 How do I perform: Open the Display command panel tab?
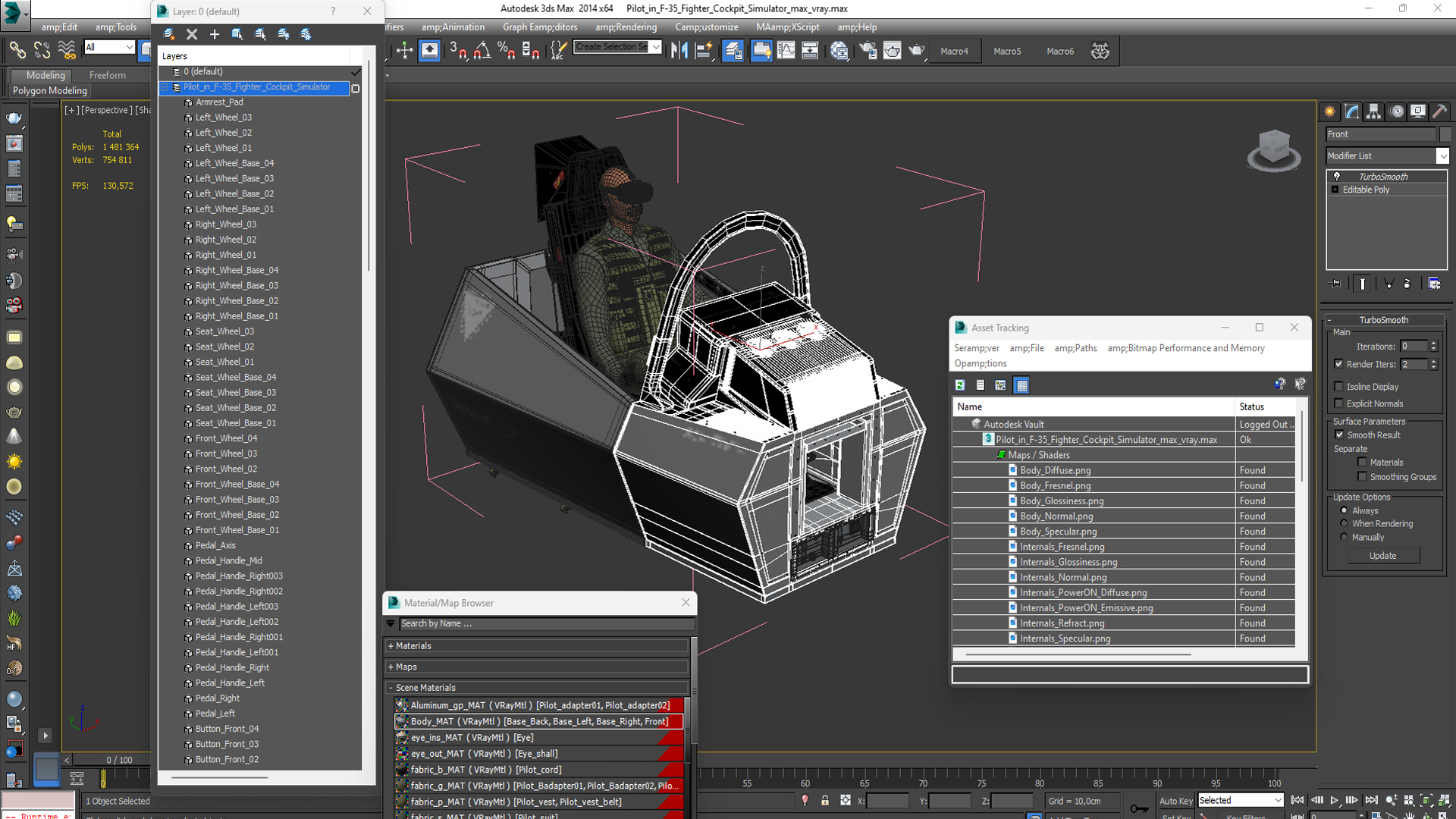click(1418, 111)
